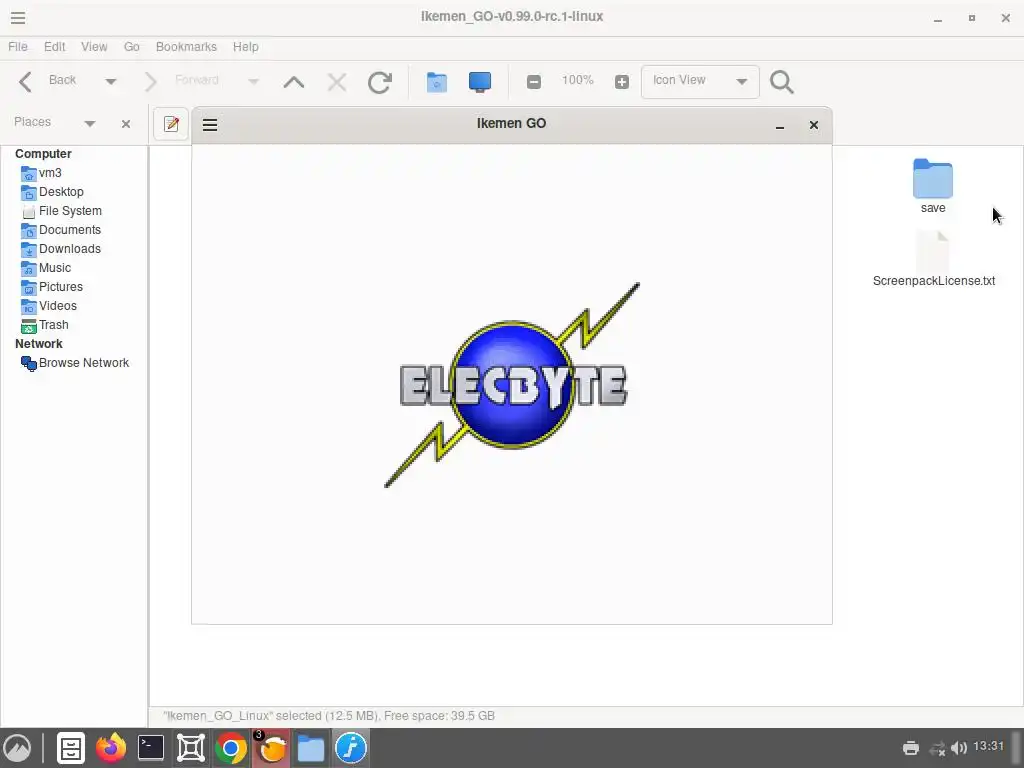Expand the Places sidebar dropdown

[x=89, y=123]
